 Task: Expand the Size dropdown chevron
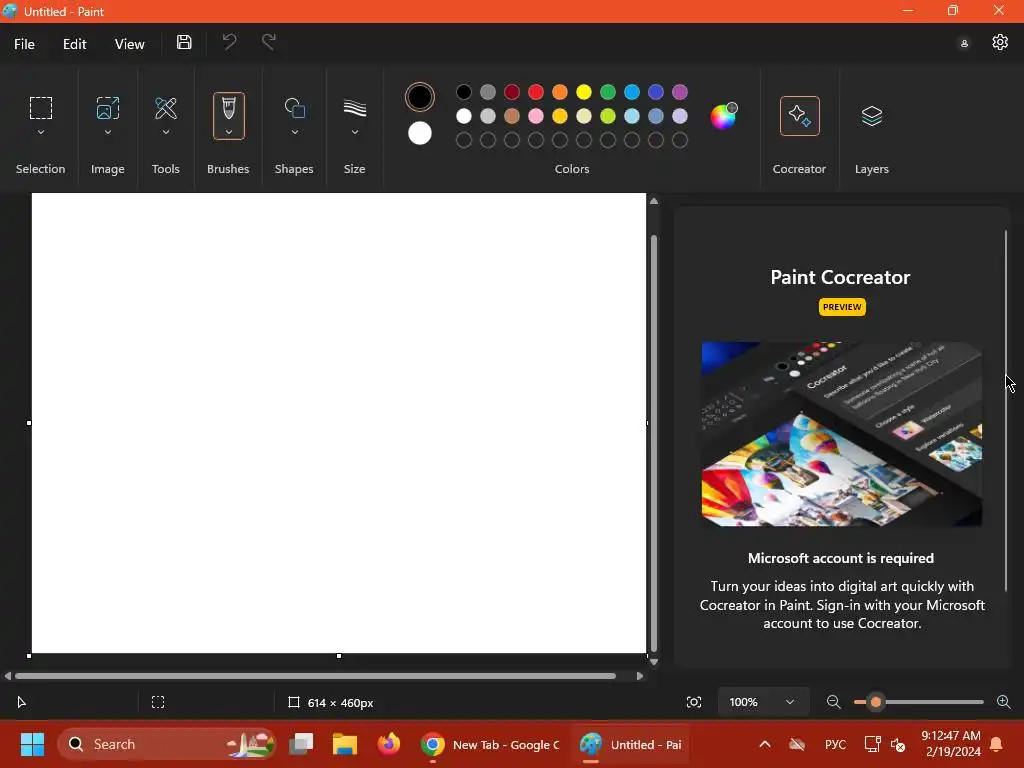point(355,132)
